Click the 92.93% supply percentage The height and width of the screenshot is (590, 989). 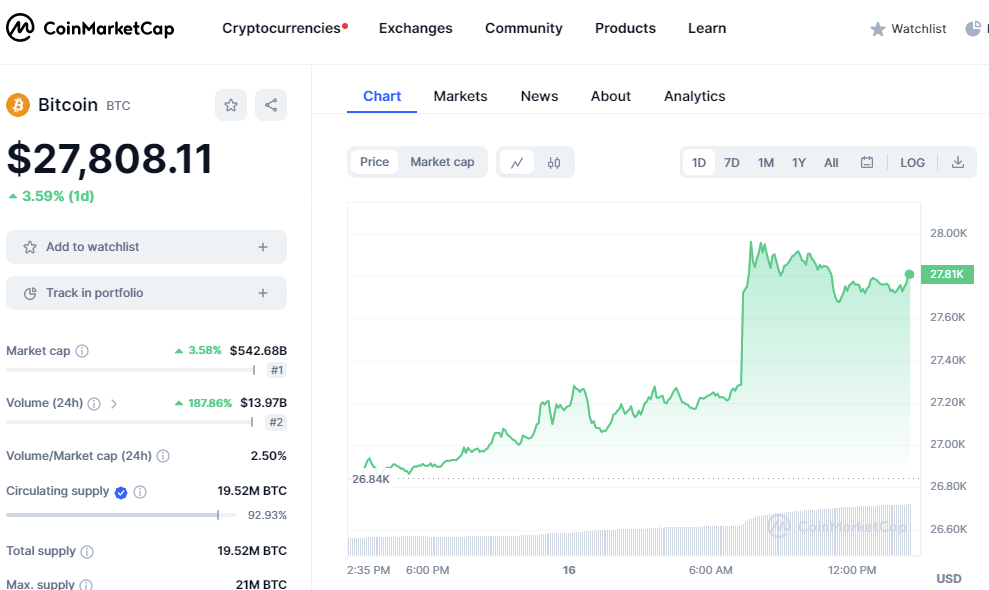(x=267, y=515)
